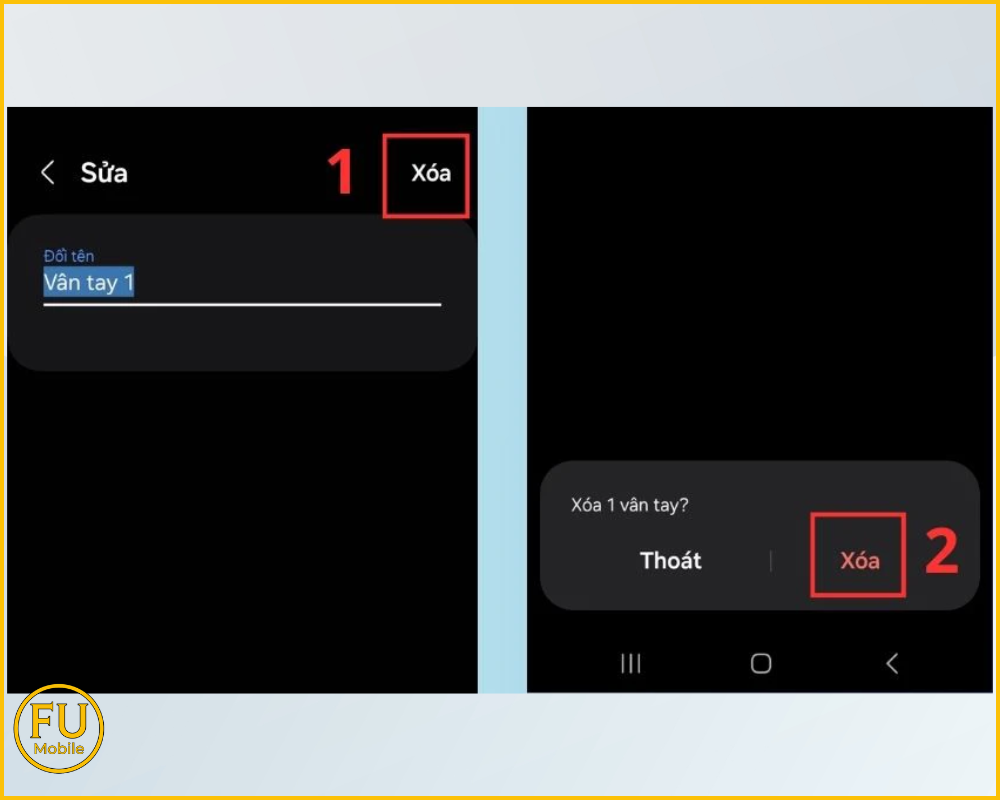Image resolution: width=1000 pixels, height=800 pixels.
Task: Click the red number 1 marker
Action: [x=341, y=173]
